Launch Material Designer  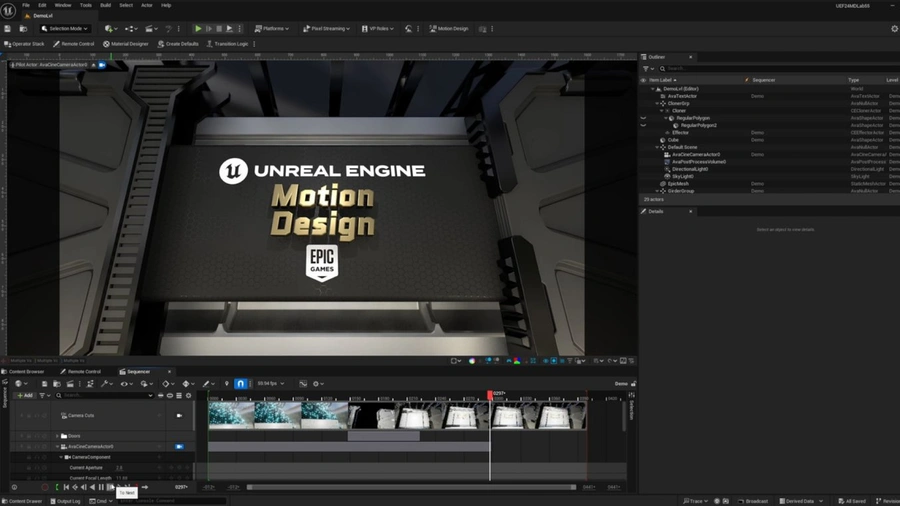tap(126, 44)
